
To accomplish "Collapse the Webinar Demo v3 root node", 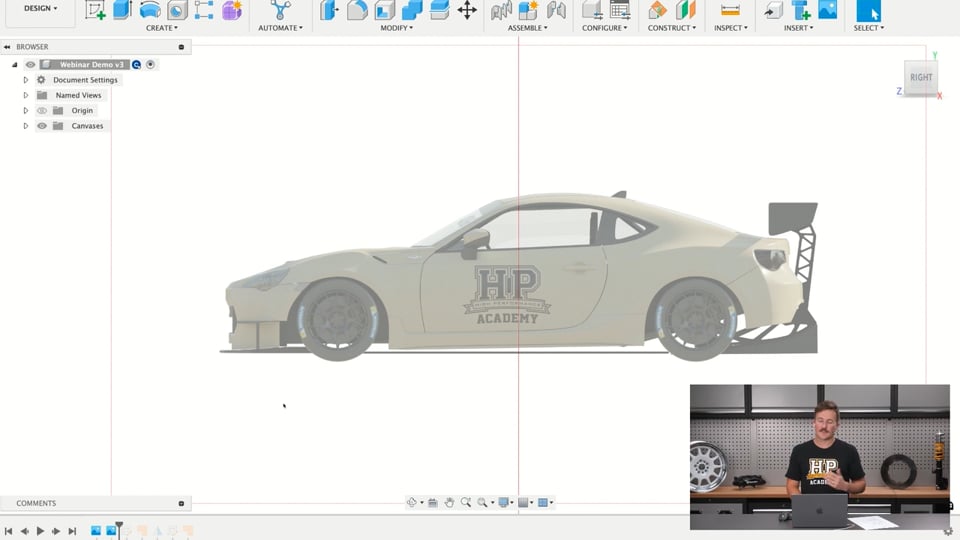I will coord(15,64).
